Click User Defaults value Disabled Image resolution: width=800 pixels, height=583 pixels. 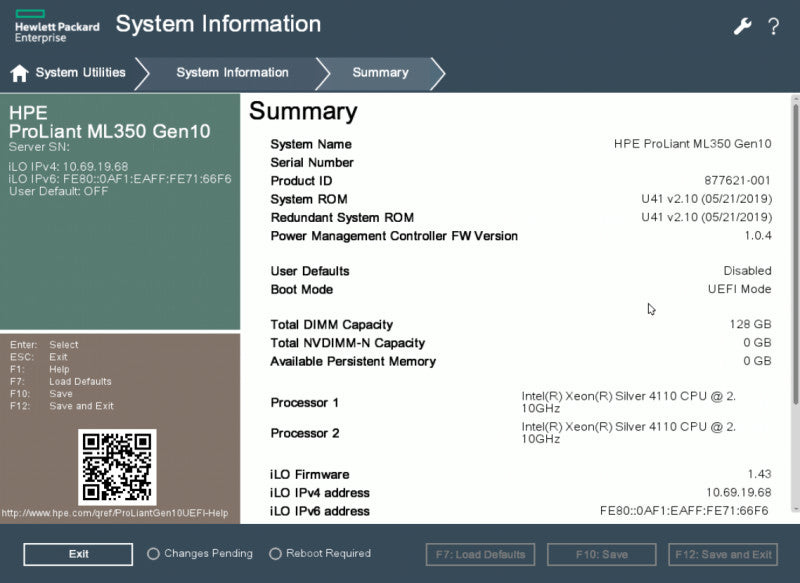[747, 271]
